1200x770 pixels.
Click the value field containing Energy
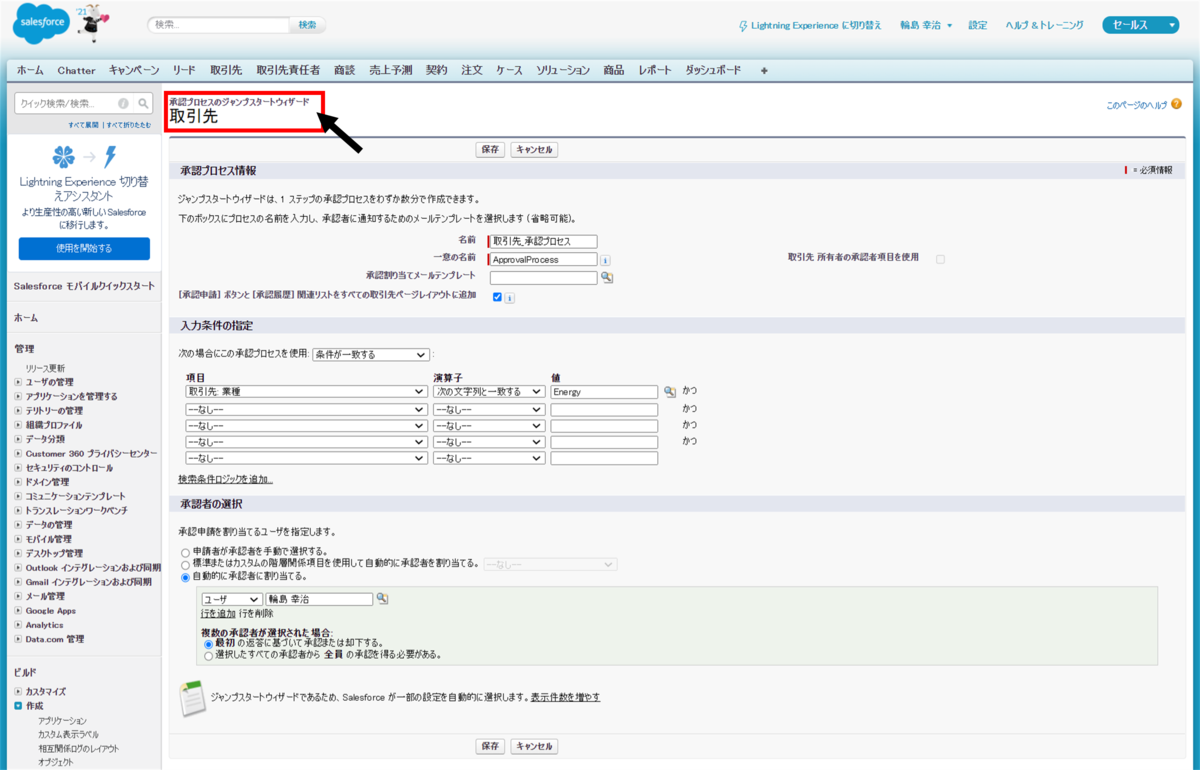604,392
